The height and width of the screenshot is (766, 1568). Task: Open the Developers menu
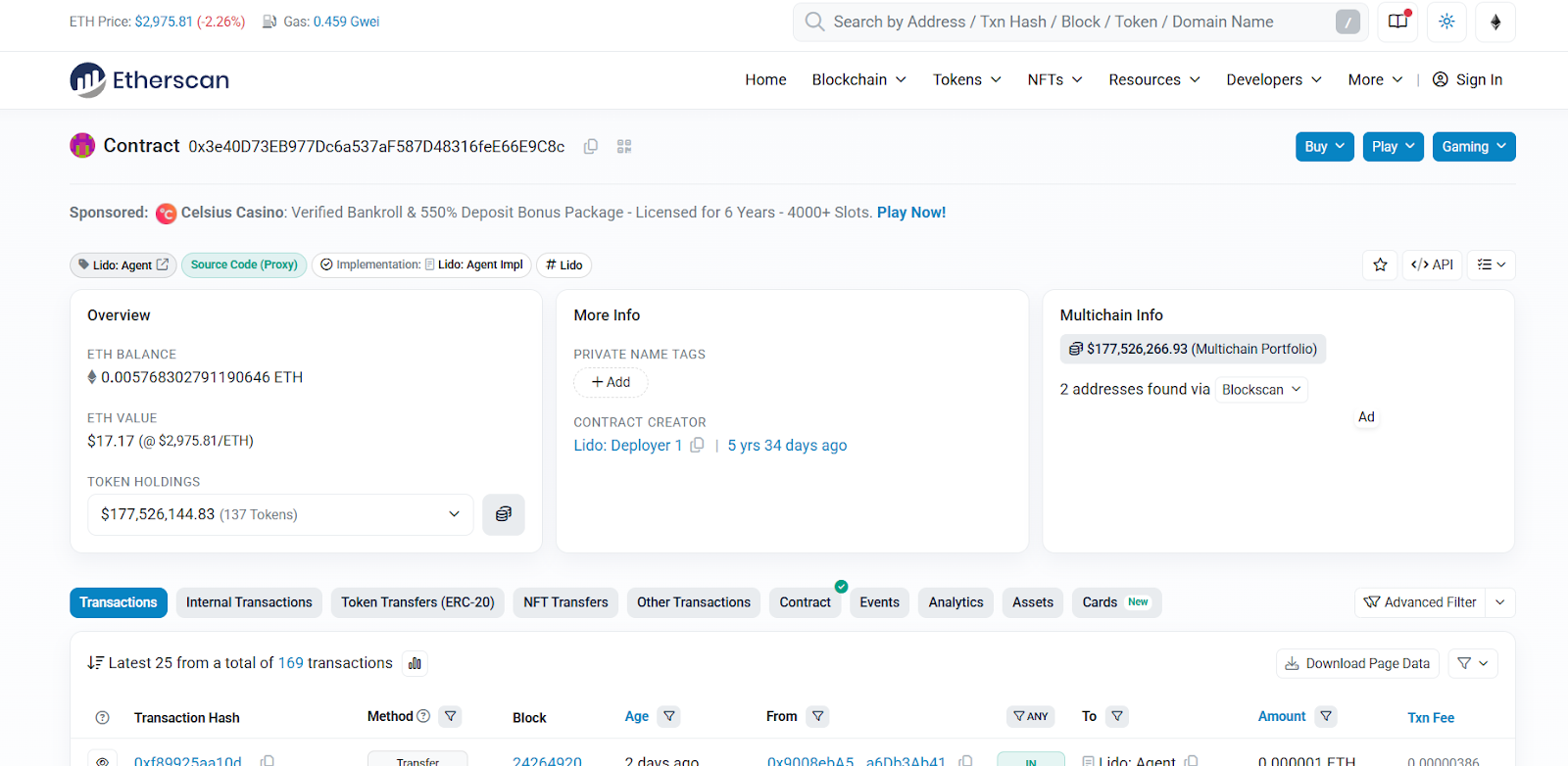coord(1274,79)
